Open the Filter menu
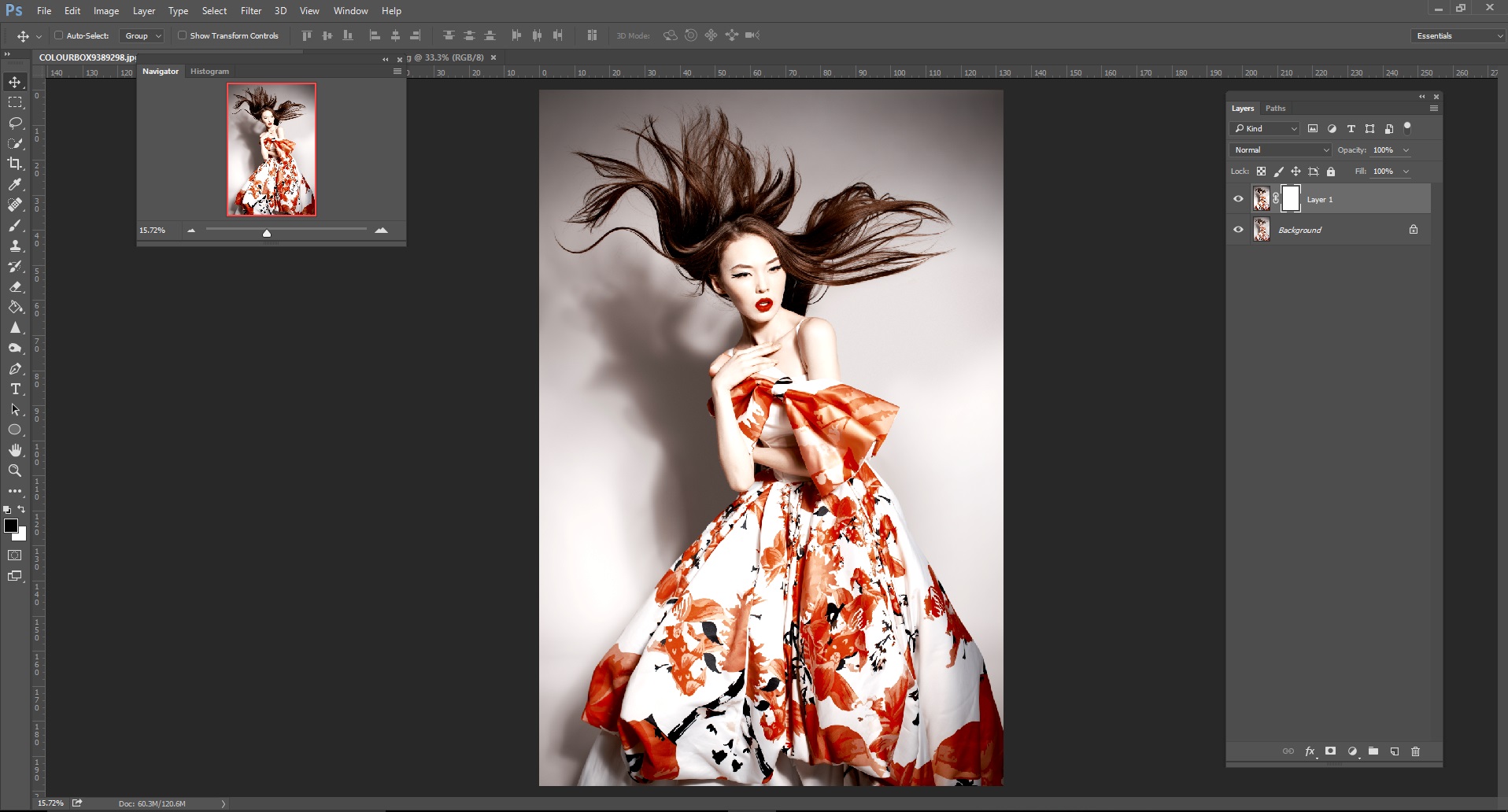Screen dimensions: 1508x812 pos(250,10)
